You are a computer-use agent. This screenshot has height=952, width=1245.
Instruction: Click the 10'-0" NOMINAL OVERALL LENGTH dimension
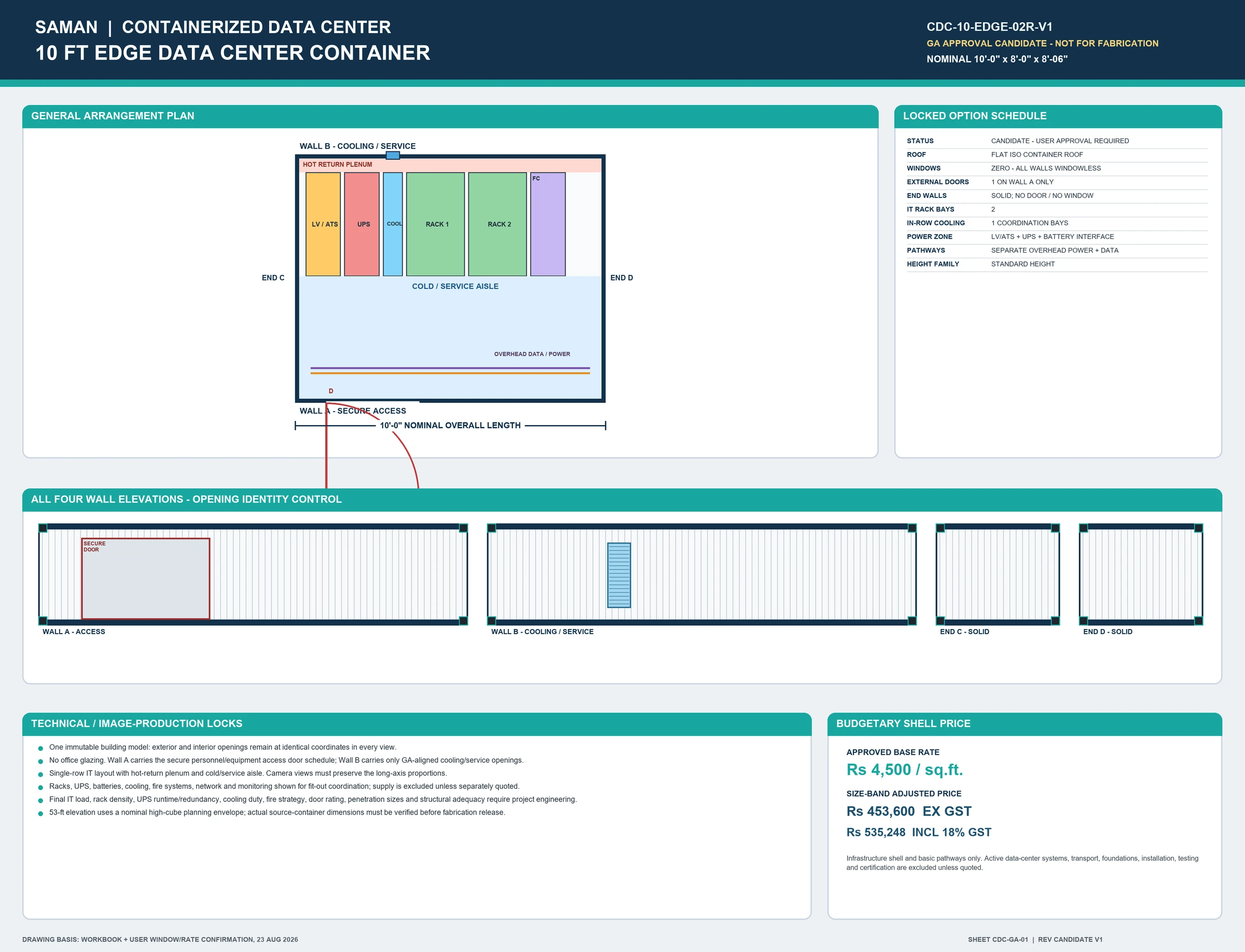[x=450, y=425]
